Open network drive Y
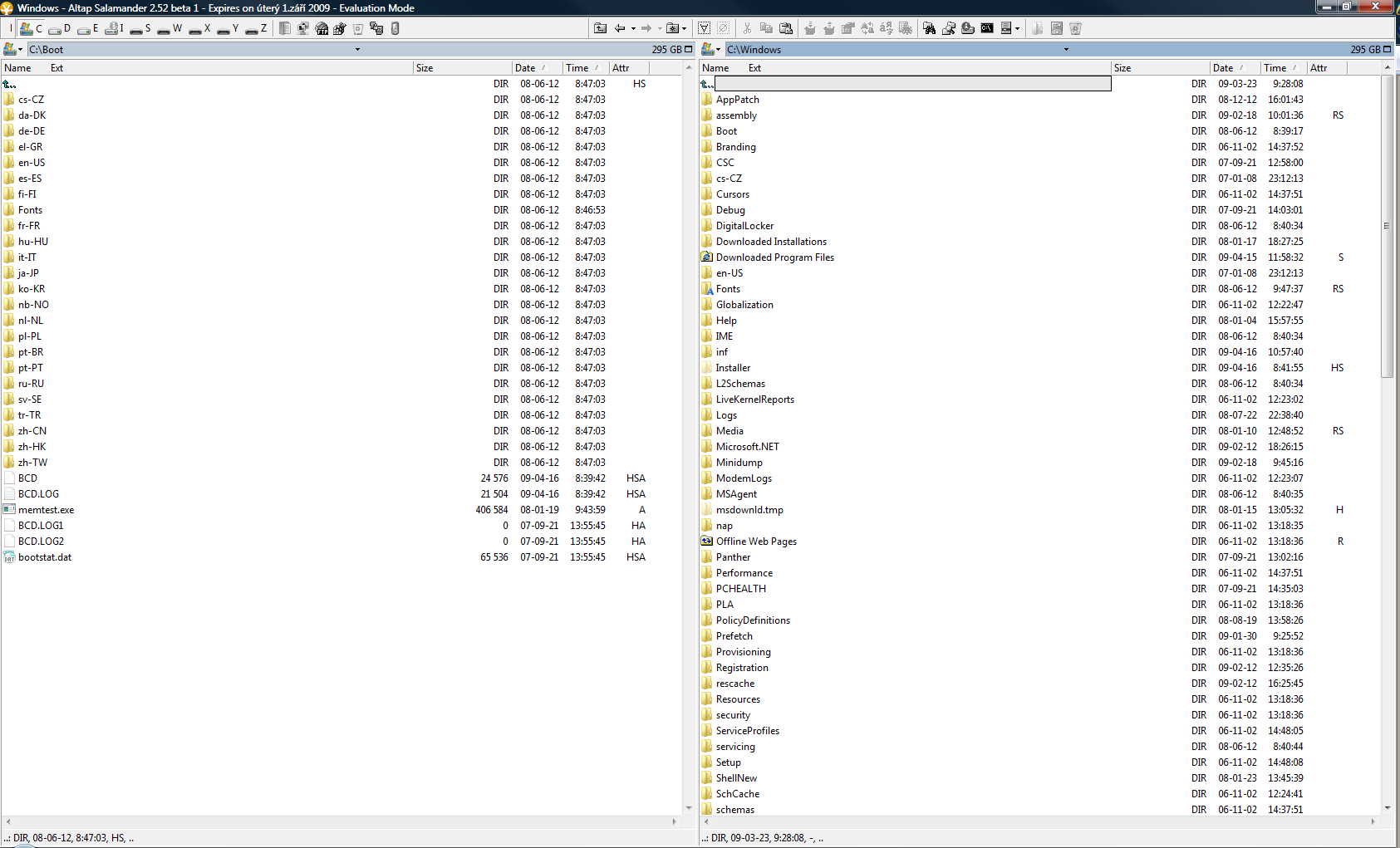 [x=228, y=28]
